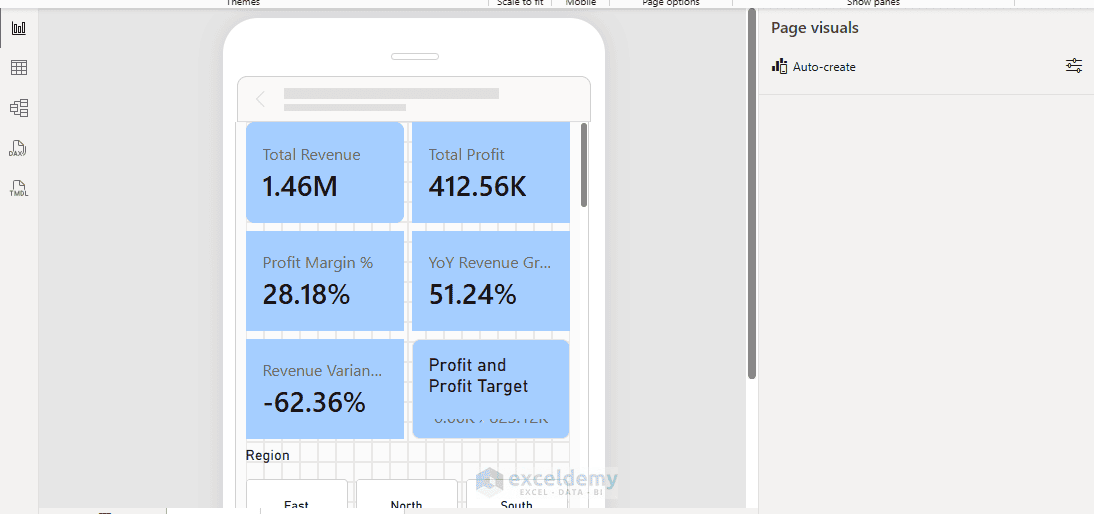Select the YoY Revenue Growth card

coord(490,281)
